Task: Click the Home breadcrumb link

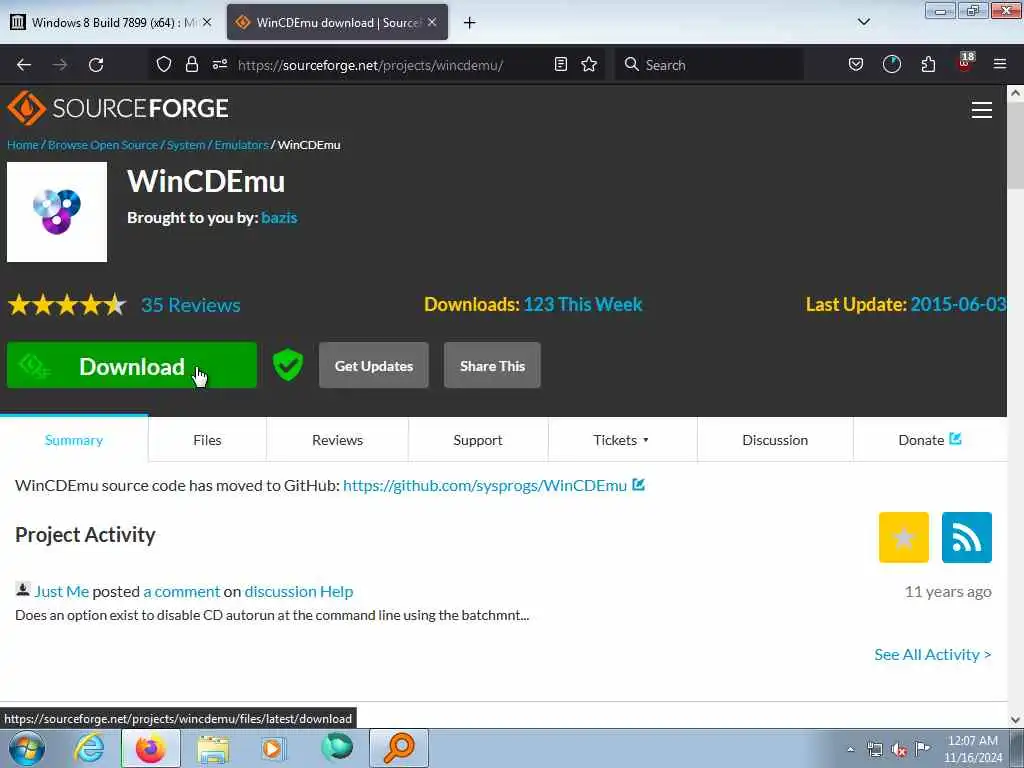Action: 23,145
